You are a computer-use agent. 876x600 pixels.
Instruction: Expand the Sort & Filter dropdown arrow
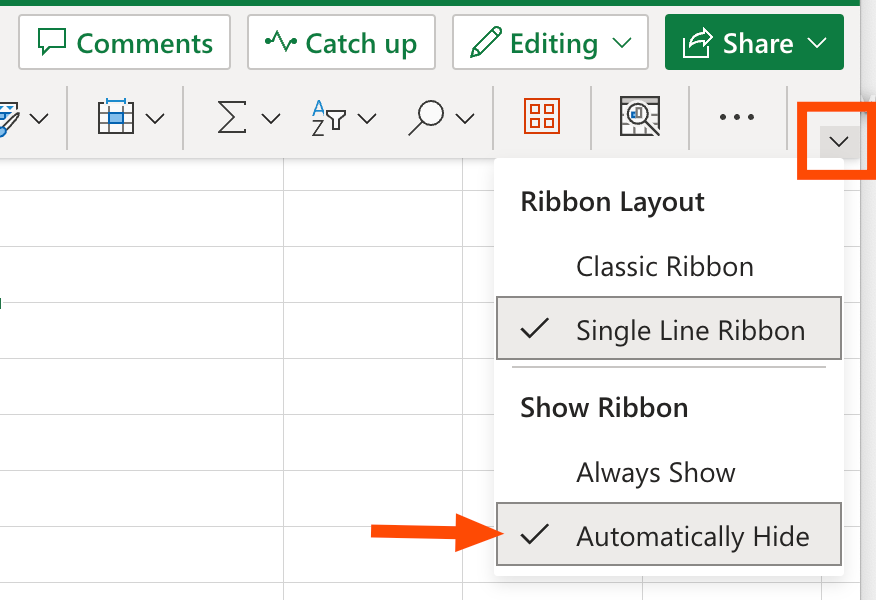tap(367, 118)
